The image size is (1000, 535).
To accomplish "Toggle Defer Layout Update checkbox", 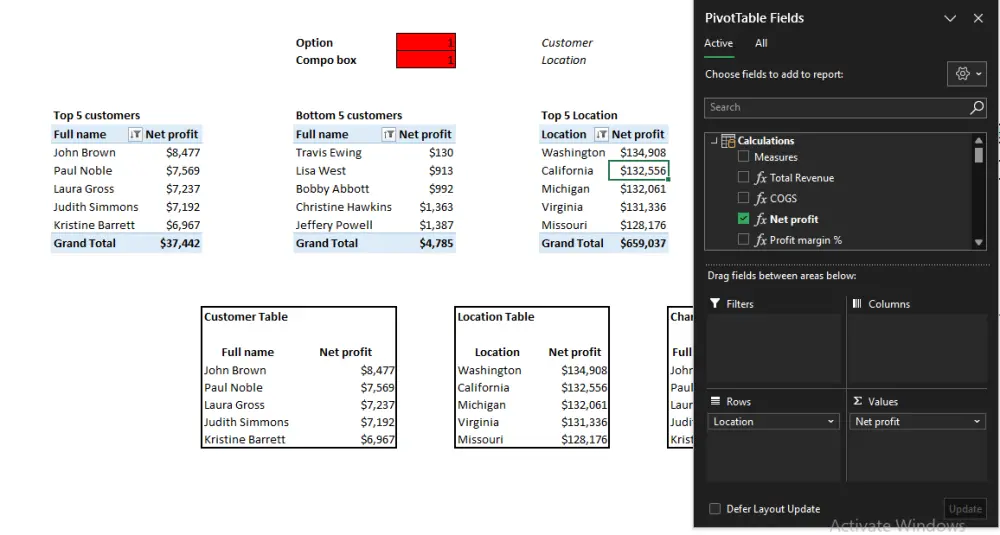I will (715, 508).
